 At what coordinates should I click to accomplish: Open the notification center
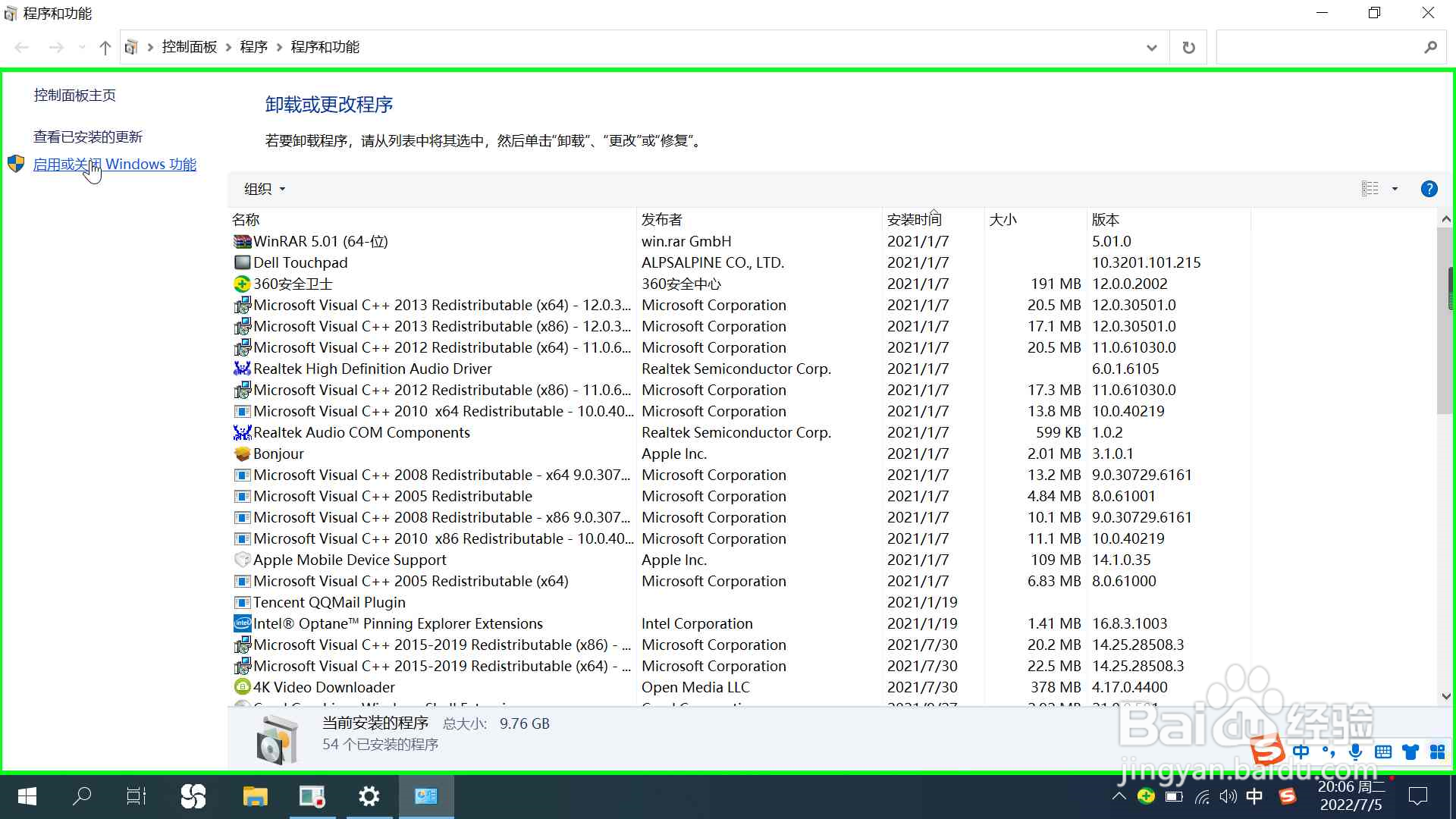point(1417,796)
